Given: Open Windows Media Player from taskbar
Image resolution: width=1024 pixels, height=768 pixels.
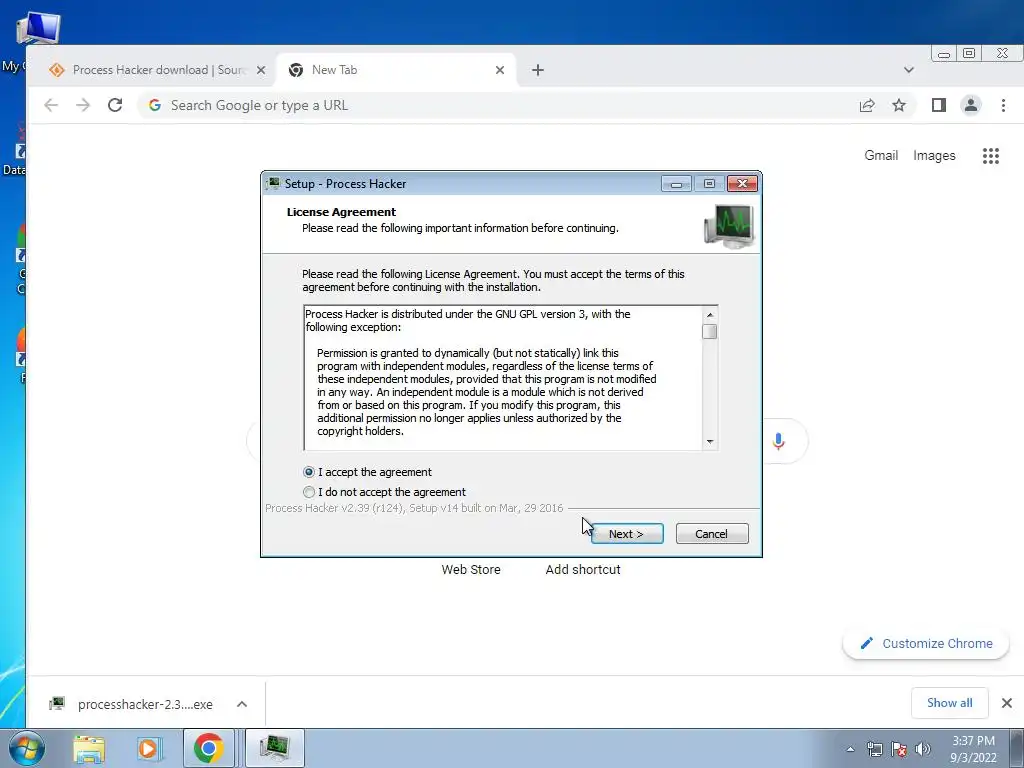Looking at the screenshot, I should tap(149, 748).
